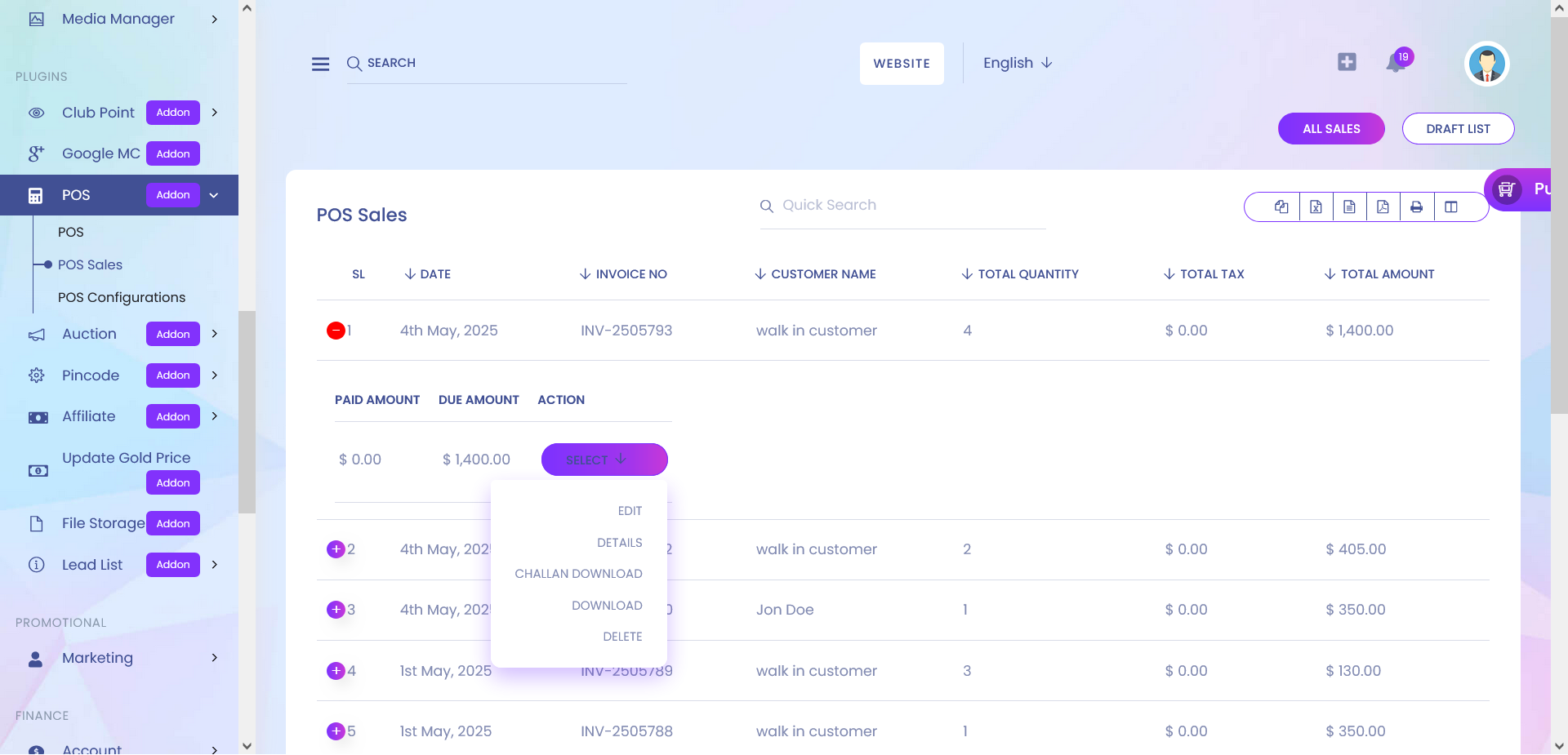This screenshot has height=755, width=1568.
Task: Click the Pincode gear icon
Action: coord(37,375)
